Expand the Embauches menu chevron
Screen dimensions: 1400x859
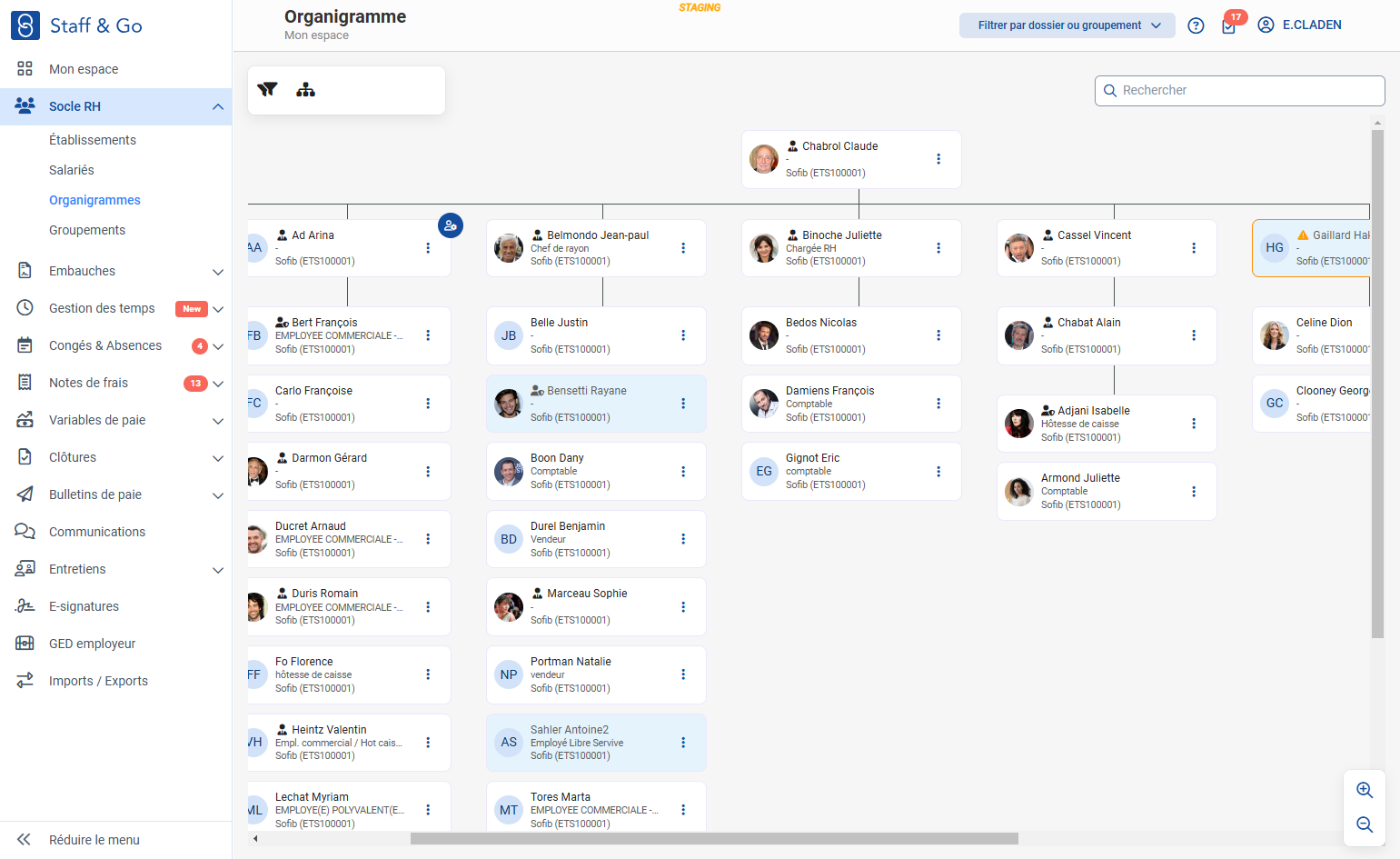click(218, 271)
